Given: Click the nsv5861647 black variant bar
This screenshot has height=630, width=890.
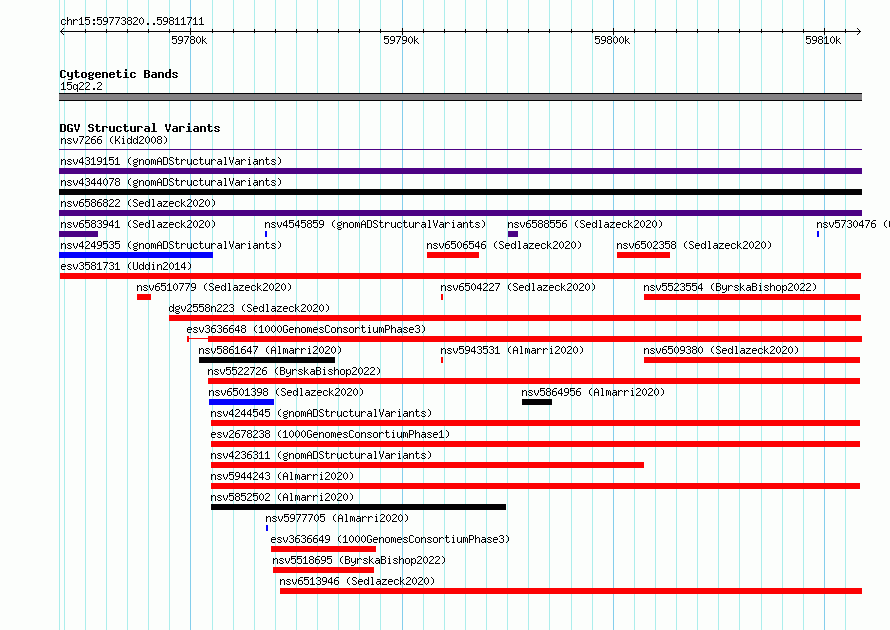Looking at the screenshot, I should click(267, 360).
